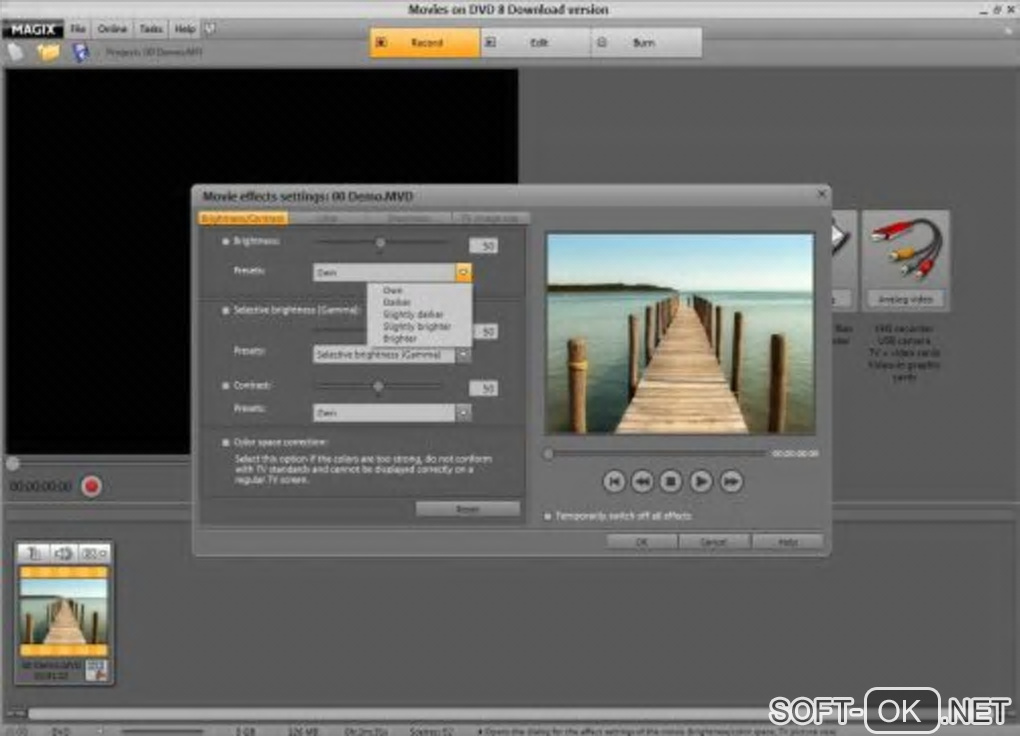1020x736 pixels.
Task: Choose 'Slightly darker' preset
Action: click(413, 314)
